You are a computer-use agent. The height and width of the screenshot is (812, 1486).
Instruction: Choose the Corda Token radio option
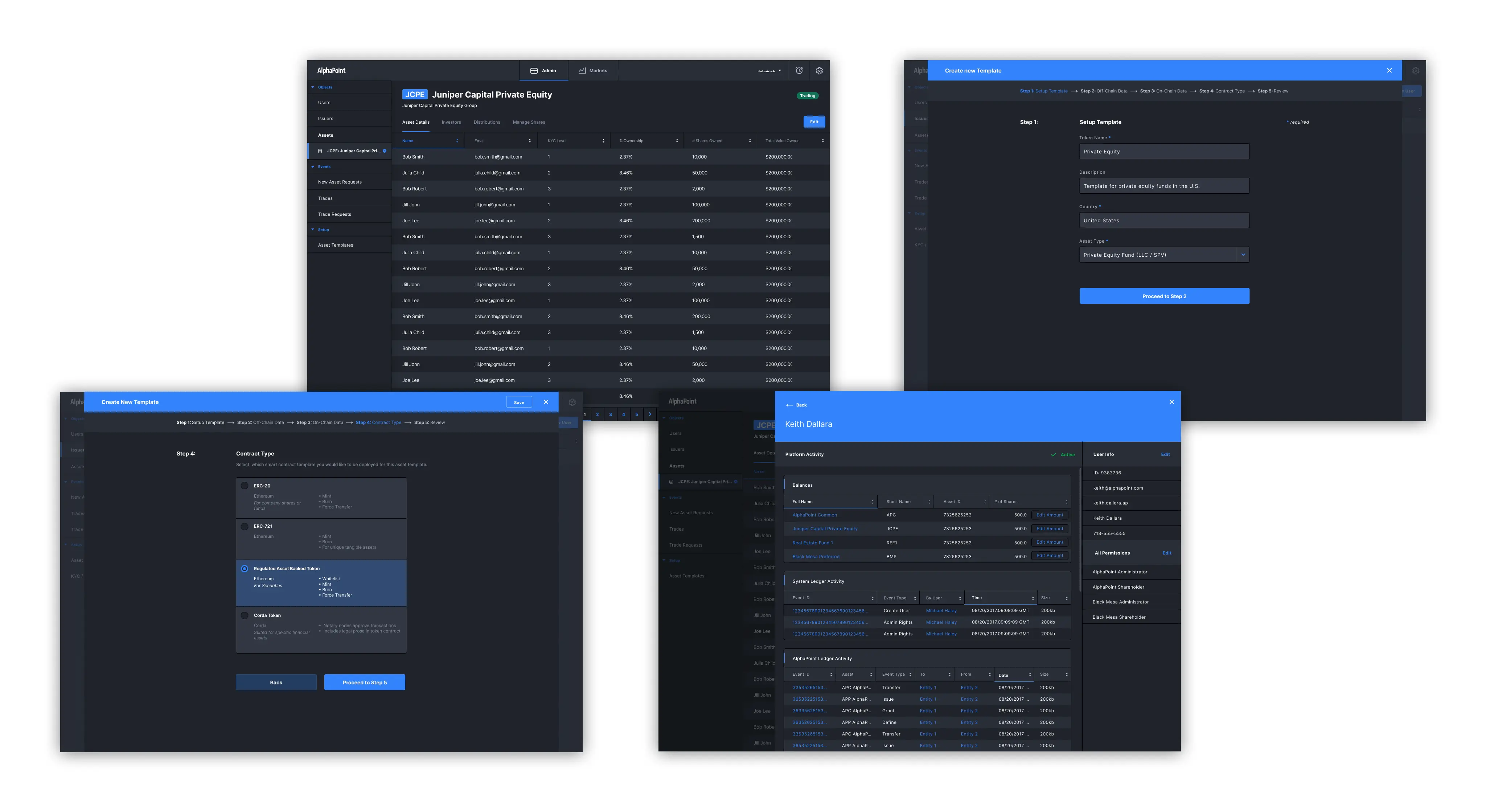245,616
